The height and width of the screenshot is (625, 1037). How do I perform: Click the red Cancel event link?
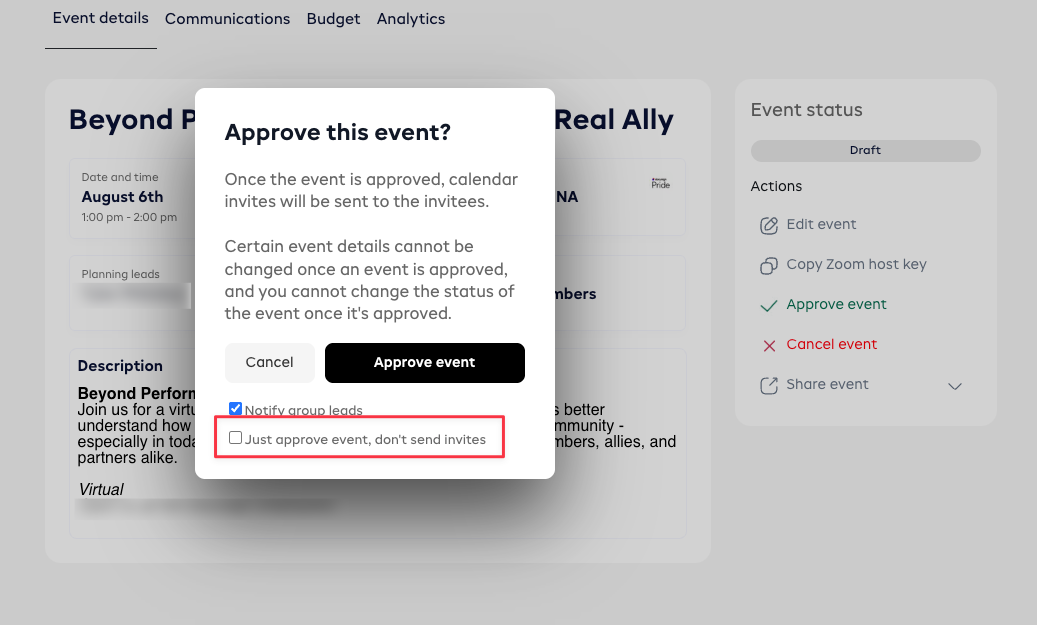click(831, 344)
